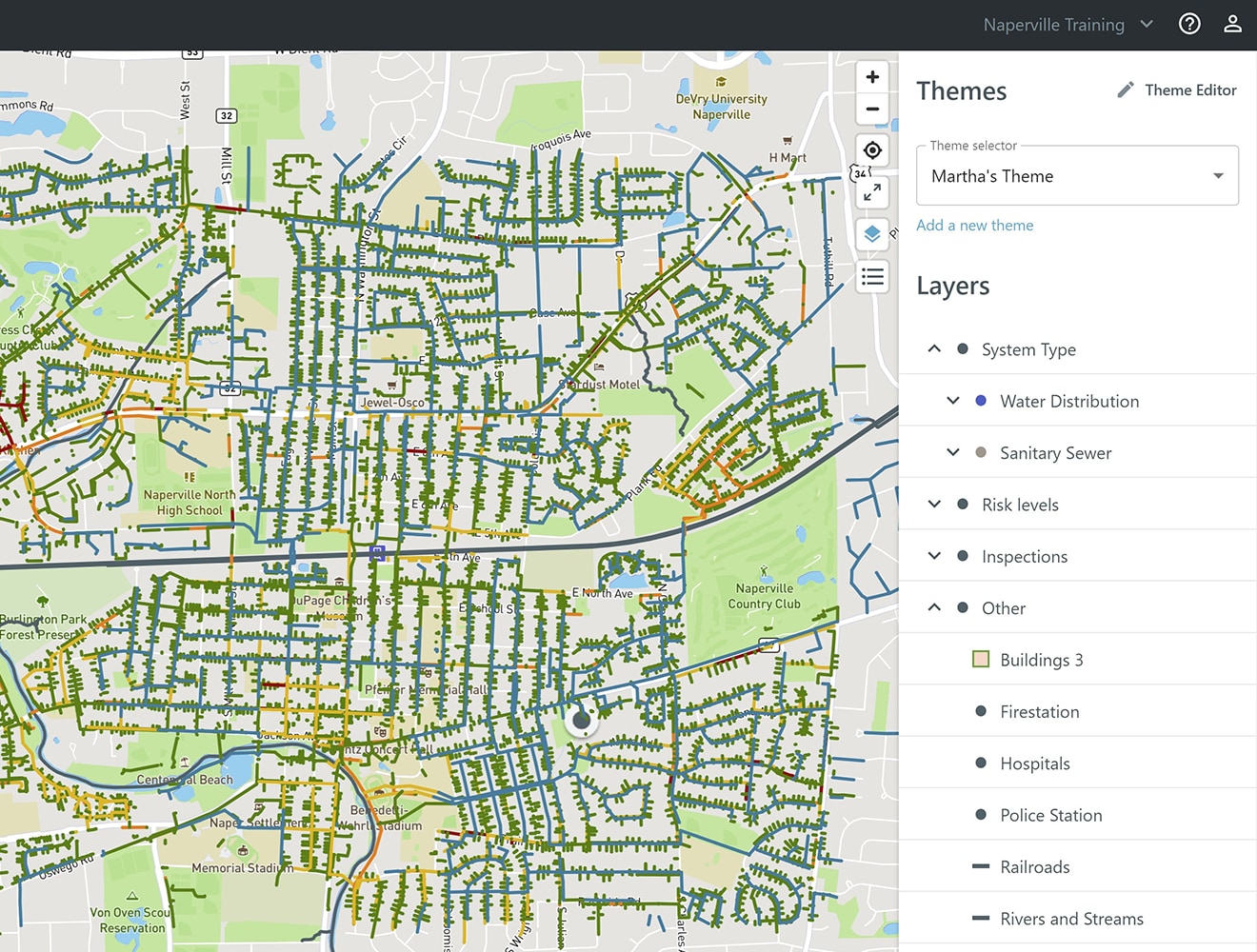The width and height of the screenshot is (1257, 952).
Task: Open the user account profile icon
Action: click(x=1232, y=24)
